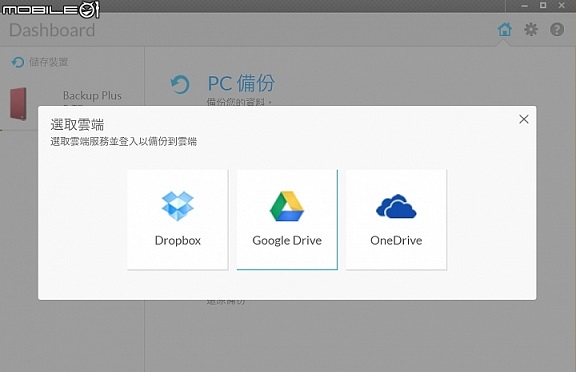This screenshot has width=576, height=372.
Task: Click the PC 備份 heading
Action: coord(241,83)
